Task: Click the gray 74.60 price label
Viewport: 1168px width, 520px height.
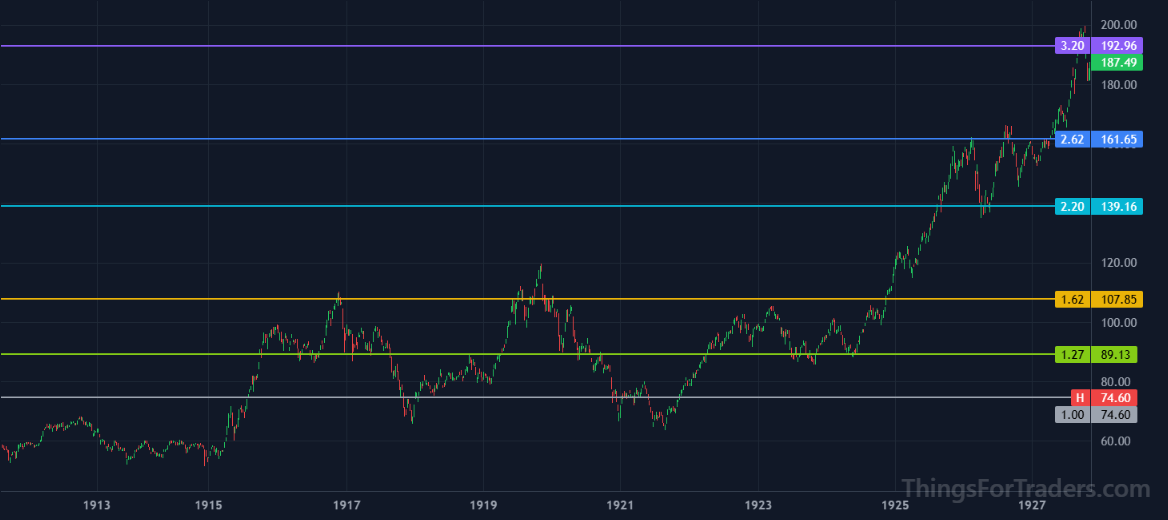Action: (x=1114, y=415)
